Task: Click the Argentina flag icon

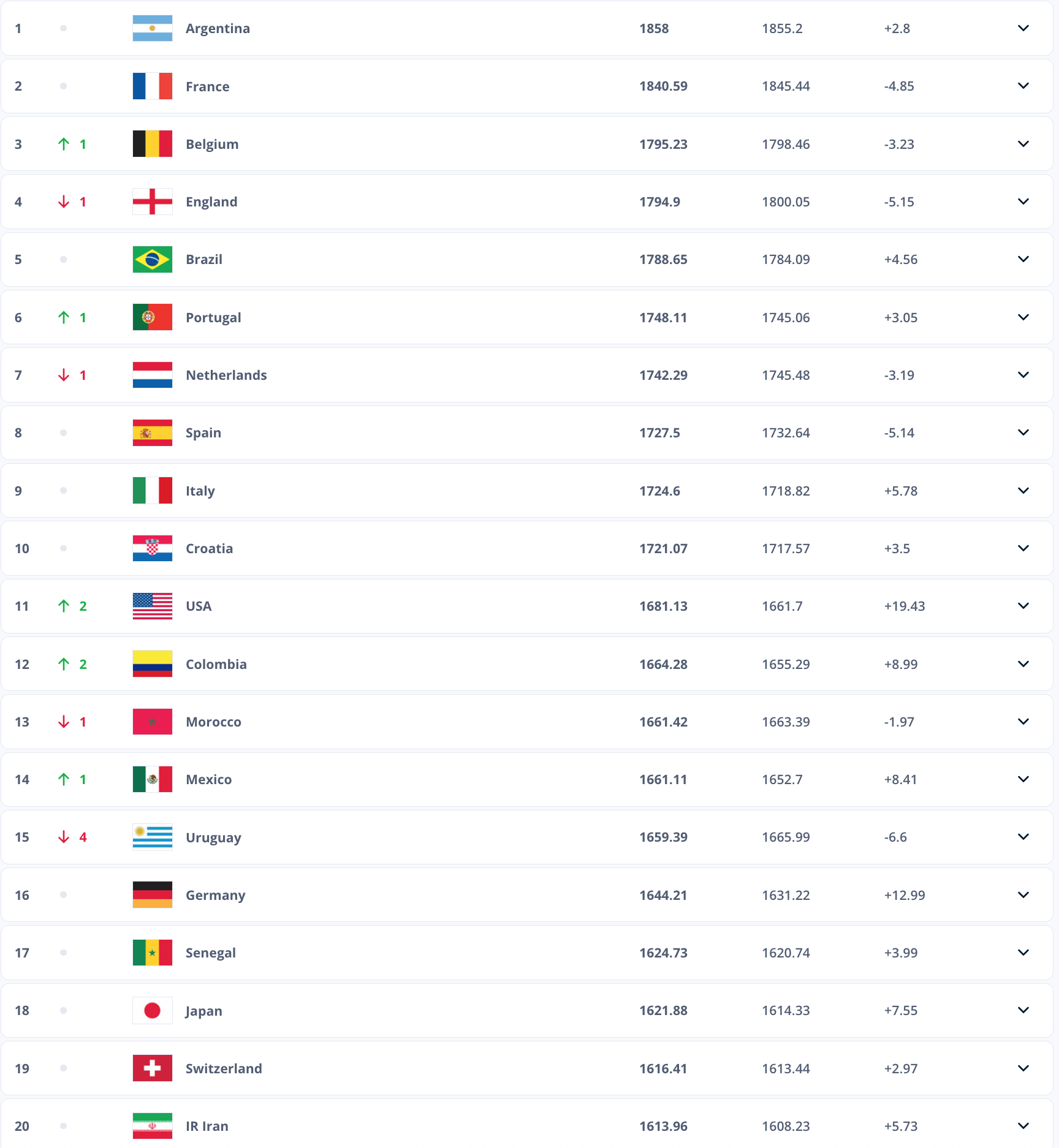Action: click(152, 28)
